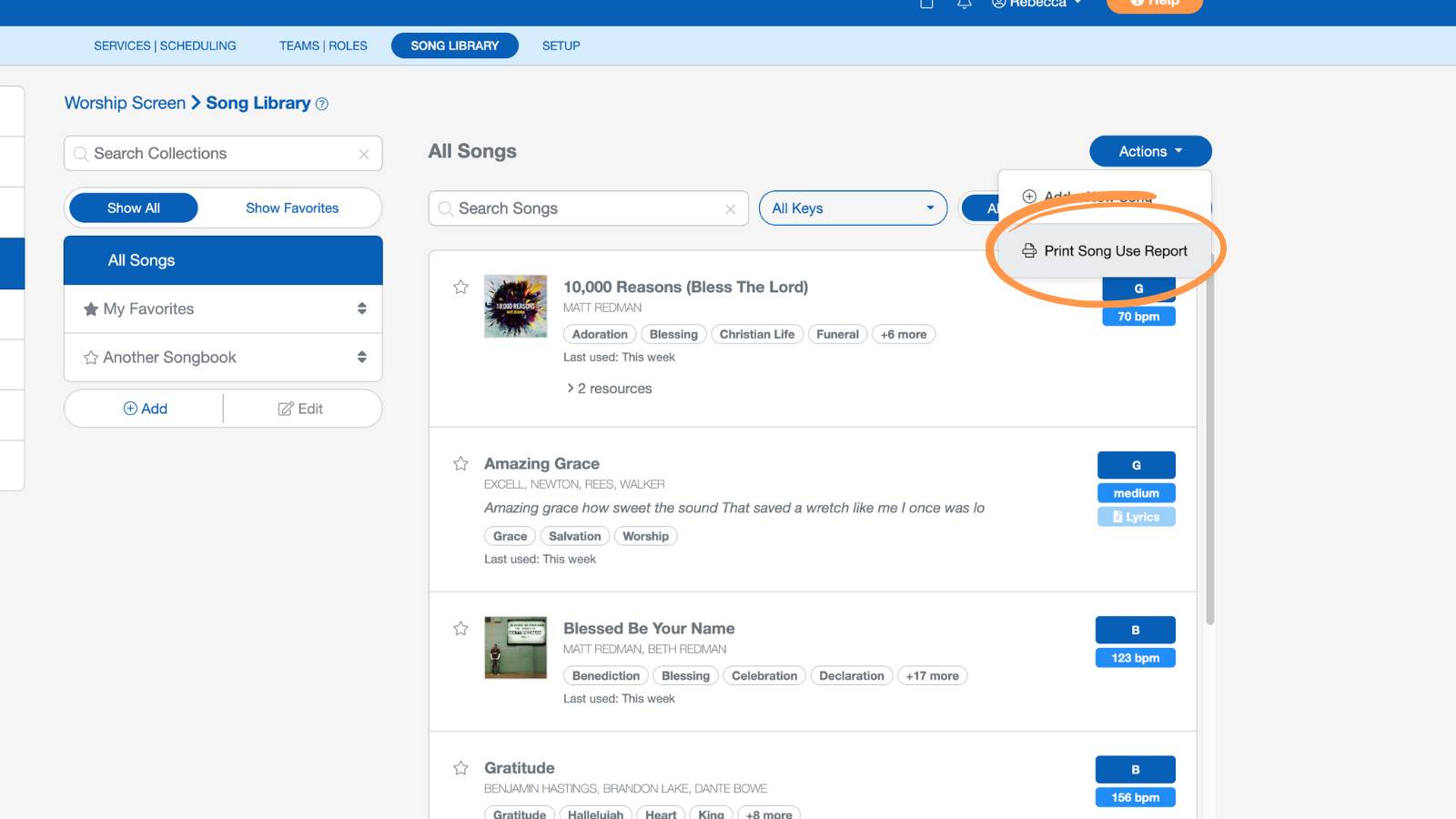Click the search icon in Search Songs
This screenshot has width=1456, height=819.
446,209
